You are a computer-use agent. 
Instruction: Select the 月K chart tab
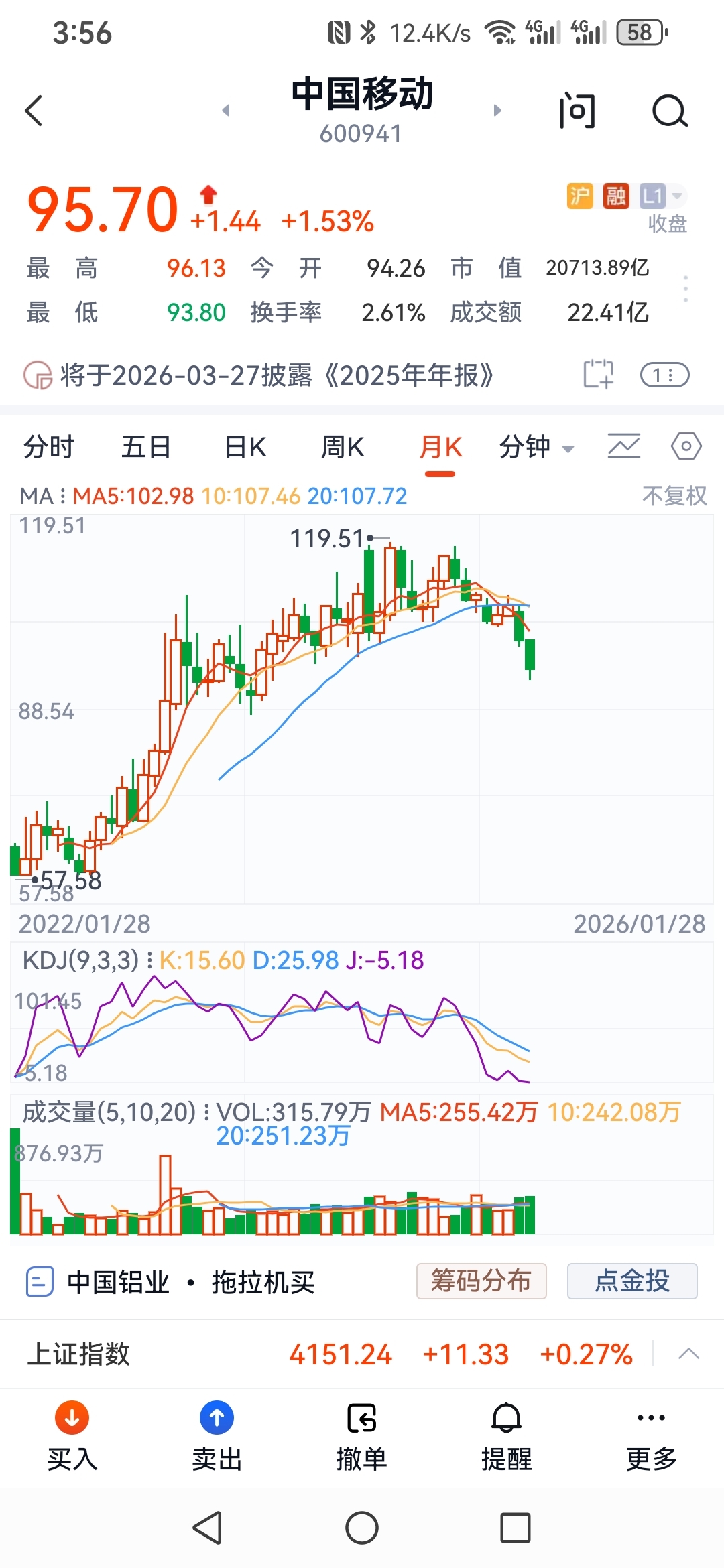tap(440, 447)
